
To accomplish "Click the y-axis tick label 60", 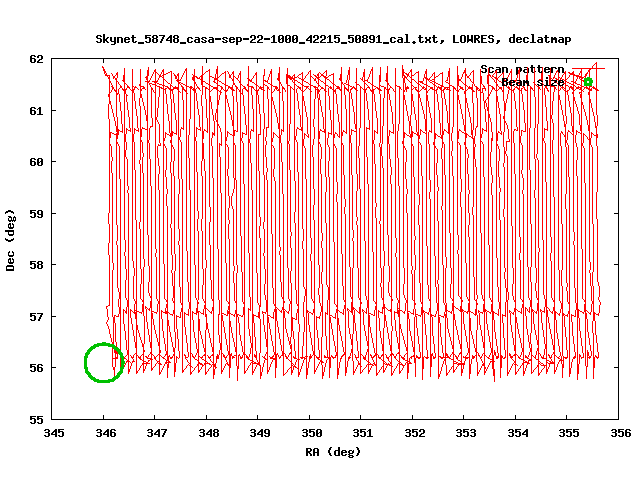I will (36, 162).
